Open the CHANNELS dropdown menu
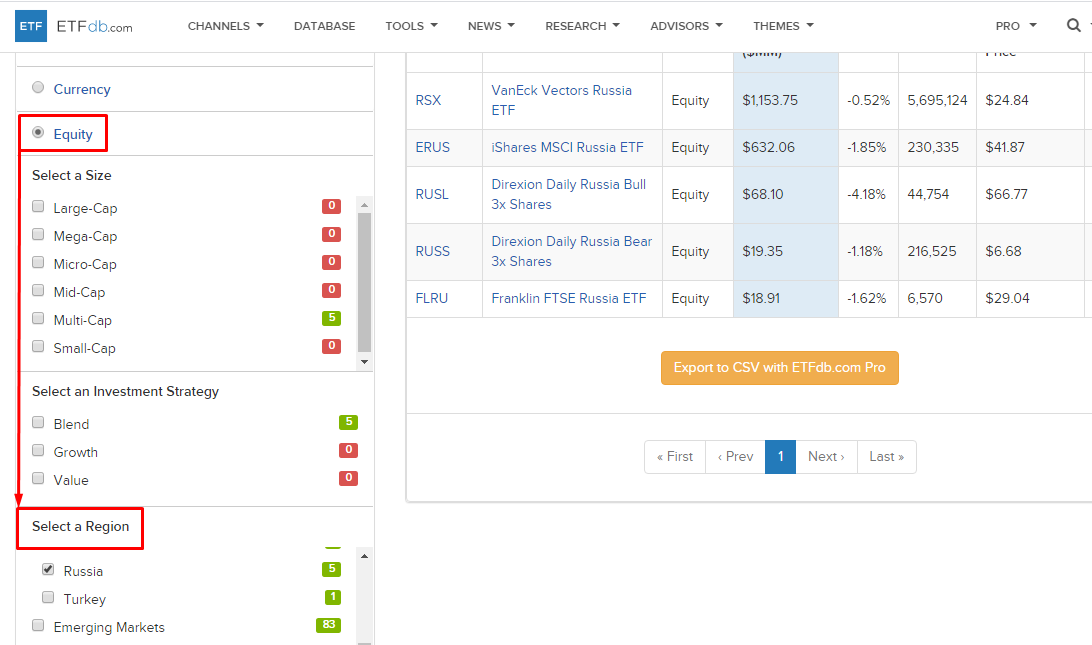This screenshot has height=645, width=1092. (226, 26)
